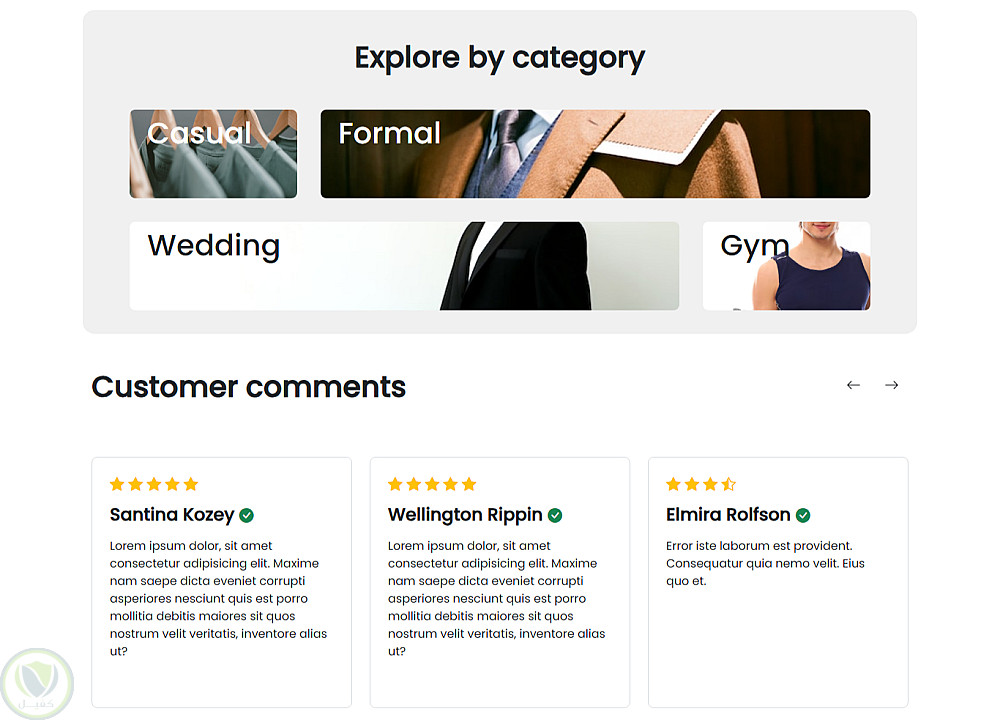Click Elmira Rolfson's verified checkmark badge
The width and height of the screenshot is (1000, 720).
pyautogui.click(x=803, y=515)
